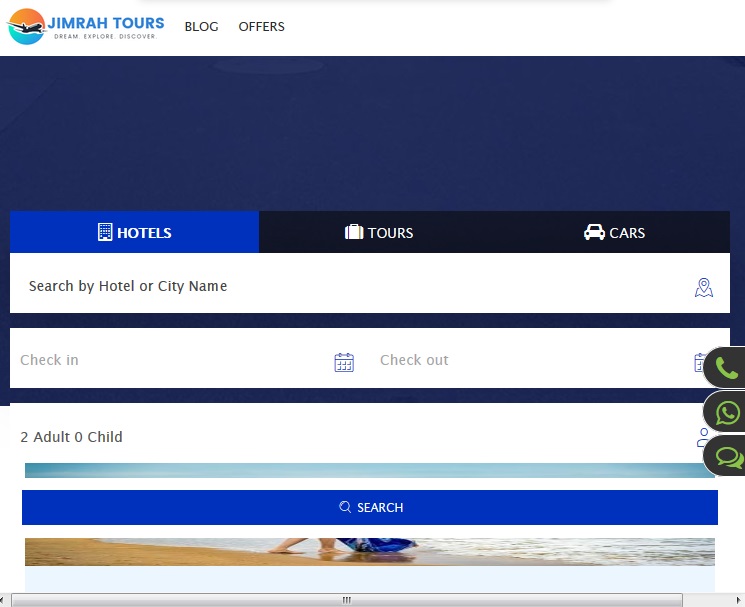This screenshot has height=607, width=745.
Task: Open the Check in calendar icon
Action: click(x=344, y=362)
